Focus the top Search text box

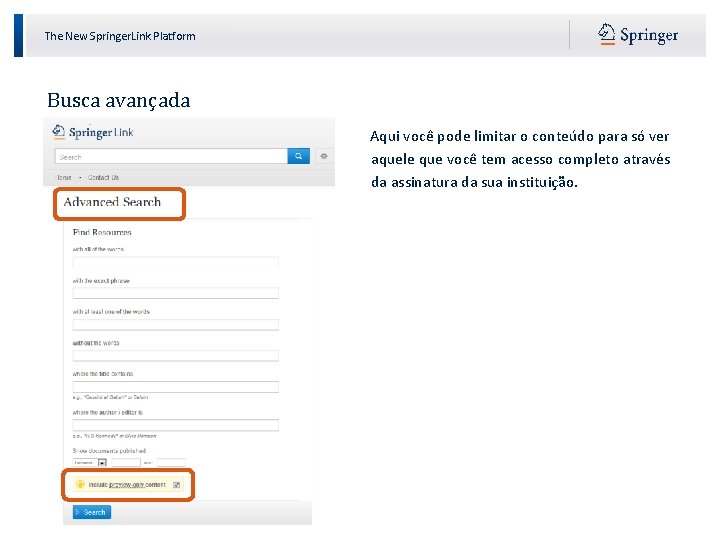click(171, 156)
